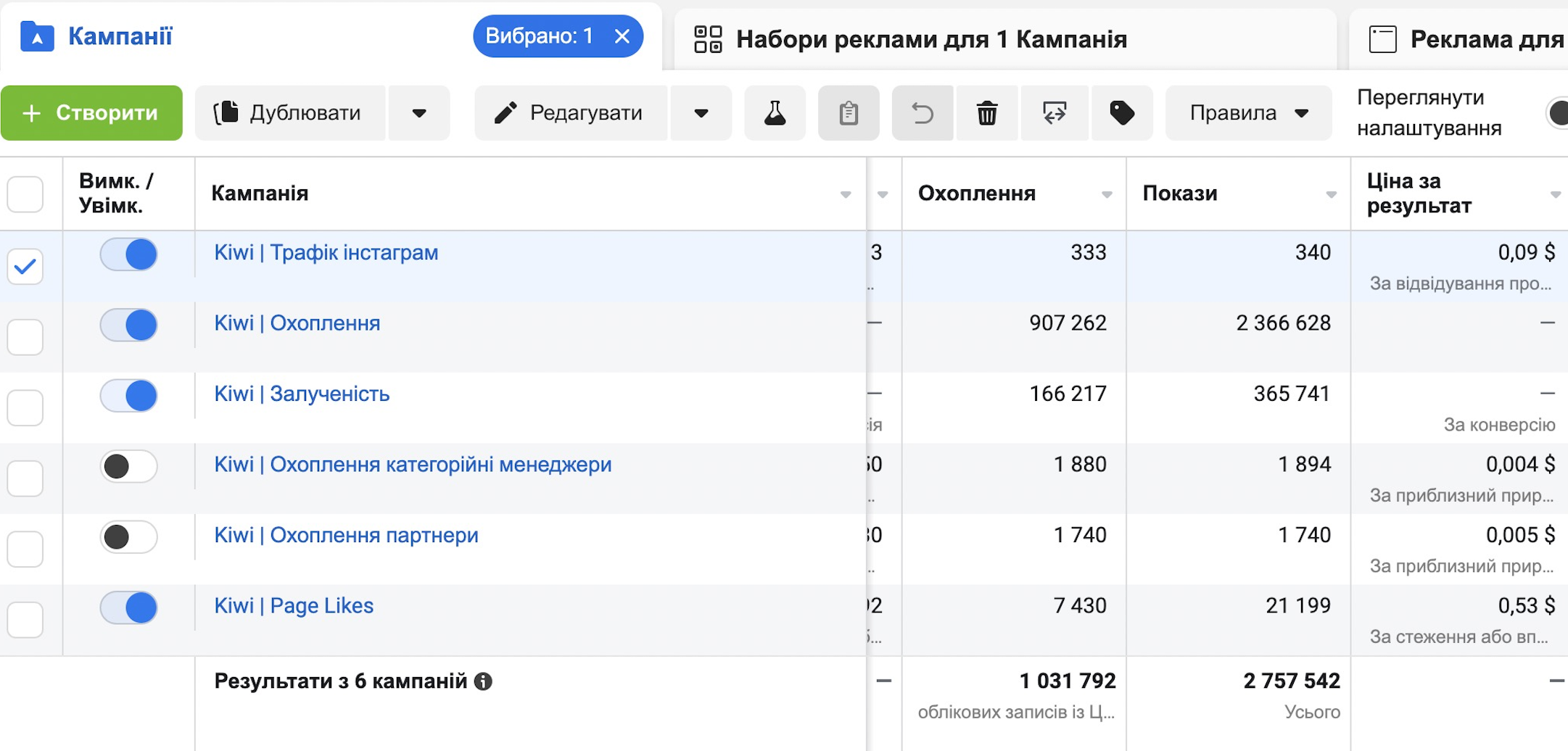This screenshot has width=1568, height=751.
Task: Open Kiwi | Page Likes campaign link
Action: (x=294, y=605)
